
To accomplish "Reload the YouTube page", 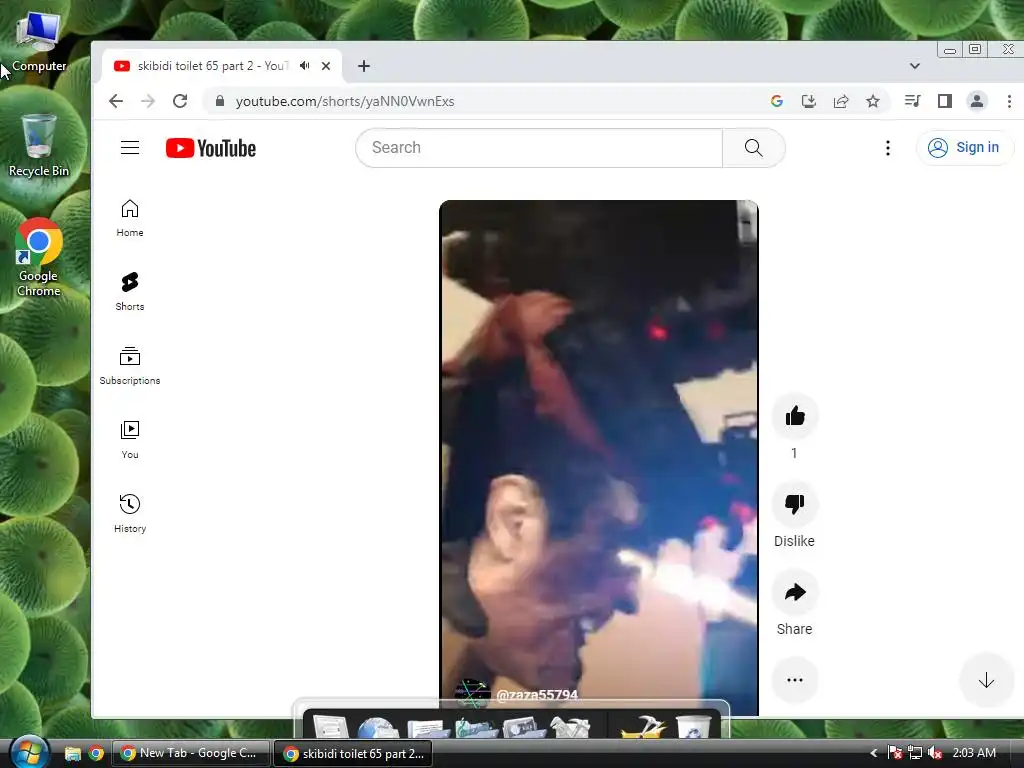I will point(180,101).
